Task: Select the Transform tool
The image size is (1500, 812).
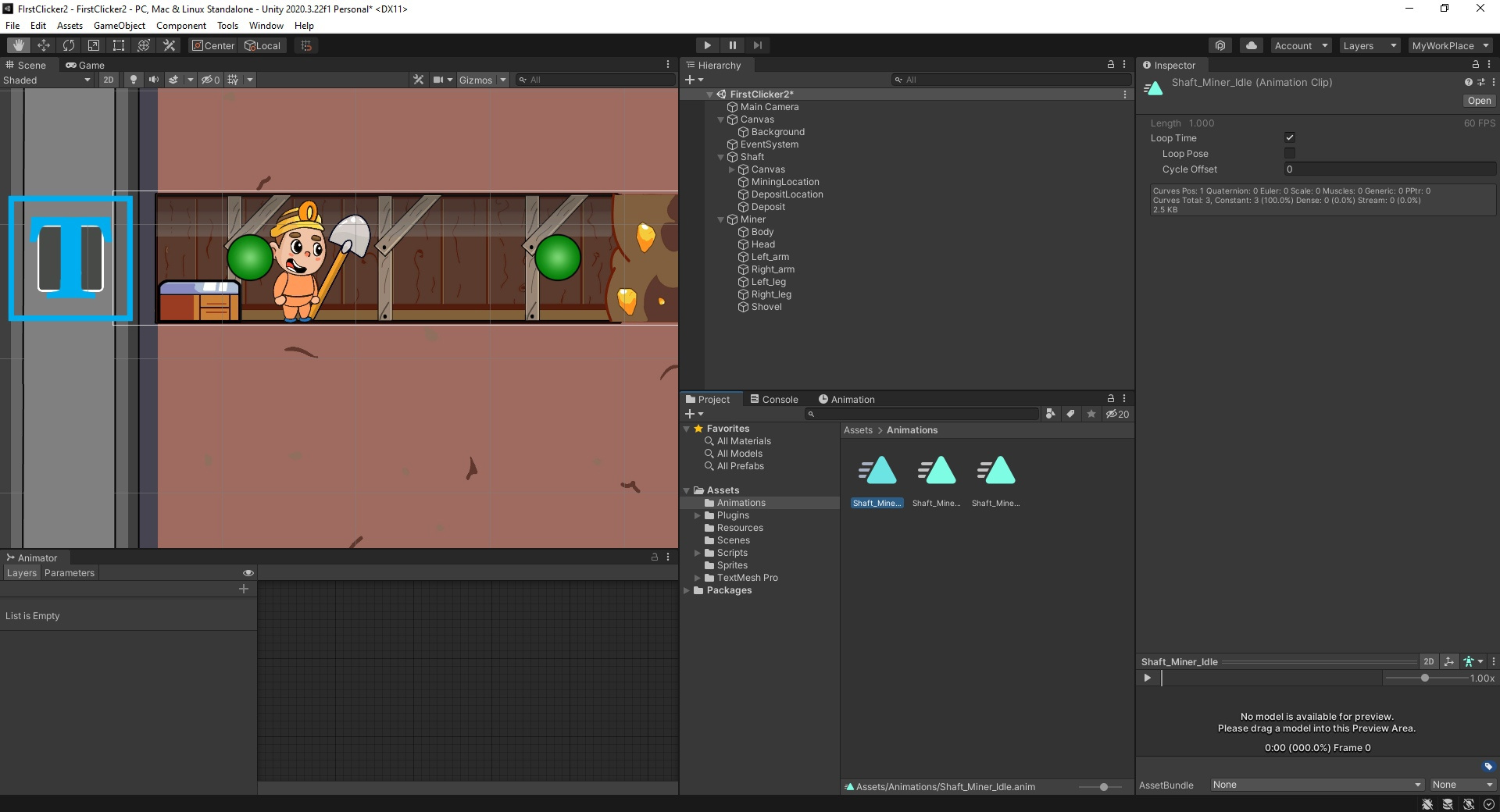Action: click(x=144, y=45)
